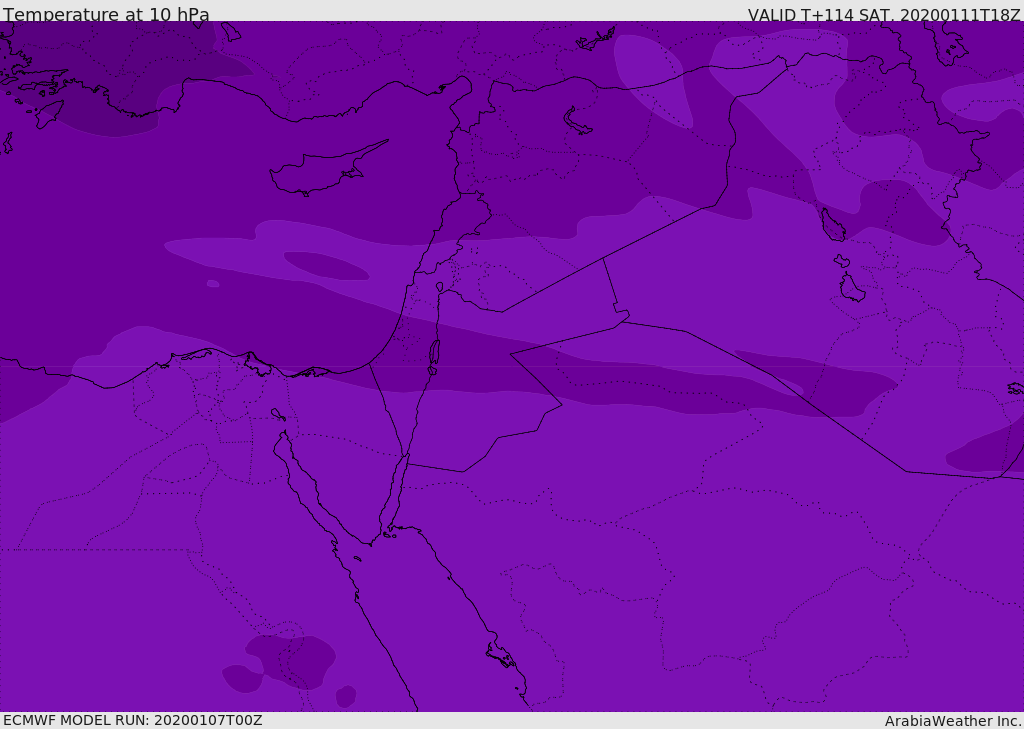Select the Razzaza lake outline in Iraq
Image resolution: width=1024 pixels, height=729 pixels.
coord(852,287)
